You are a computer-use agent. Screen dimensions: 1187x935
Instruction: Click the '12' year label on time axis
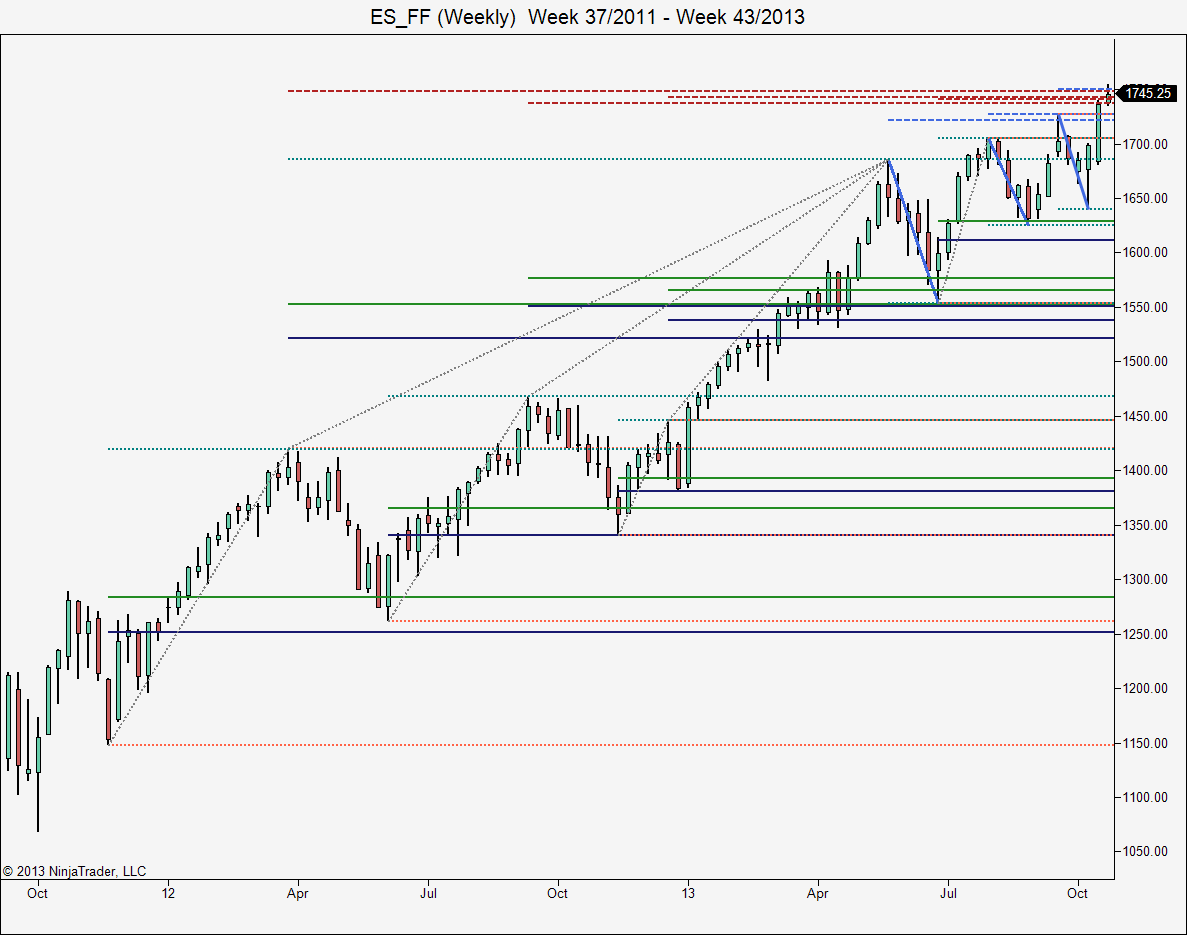(x=168, y=893)
